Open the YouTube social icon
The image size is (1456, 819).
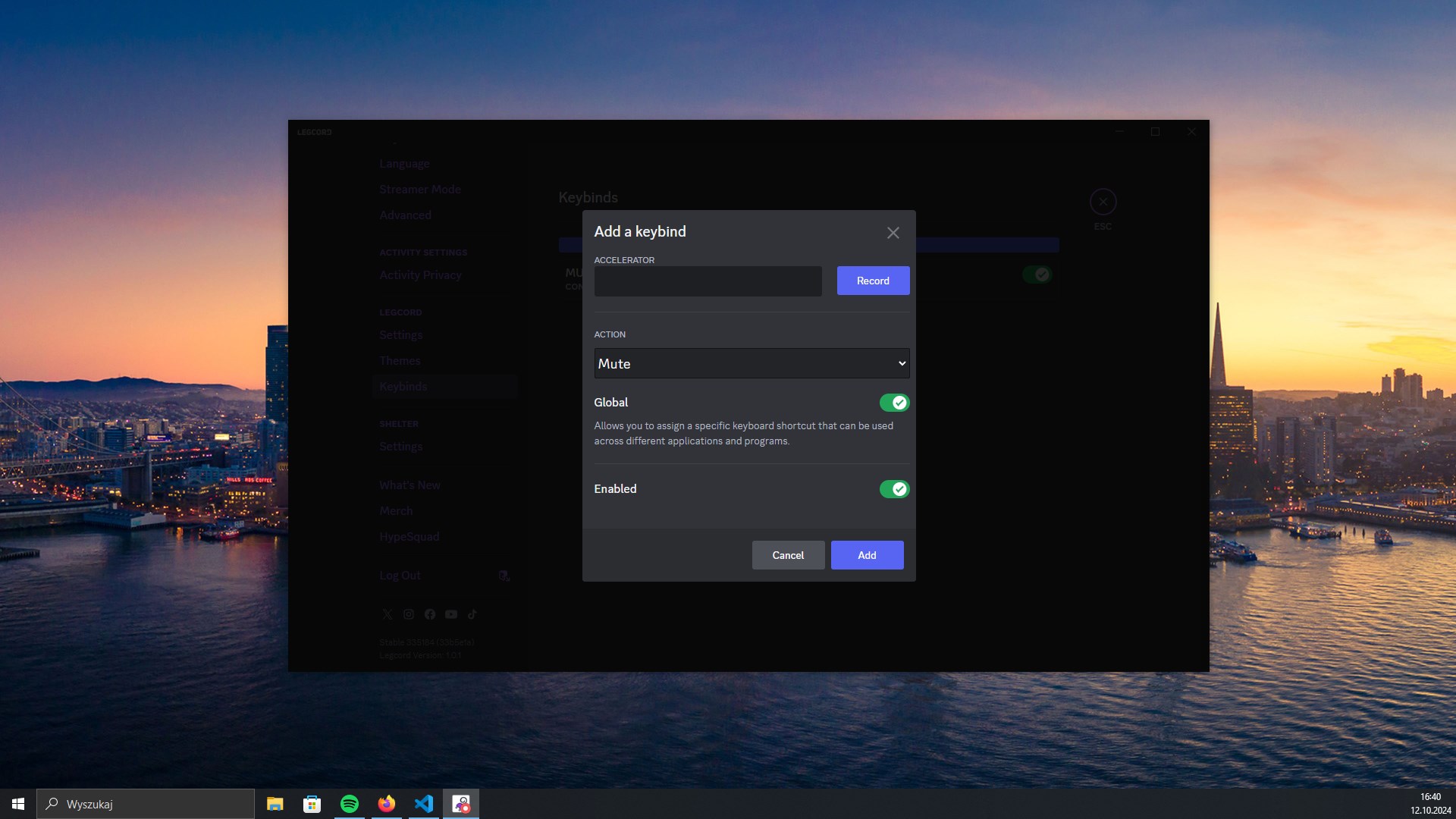(451, 614)
